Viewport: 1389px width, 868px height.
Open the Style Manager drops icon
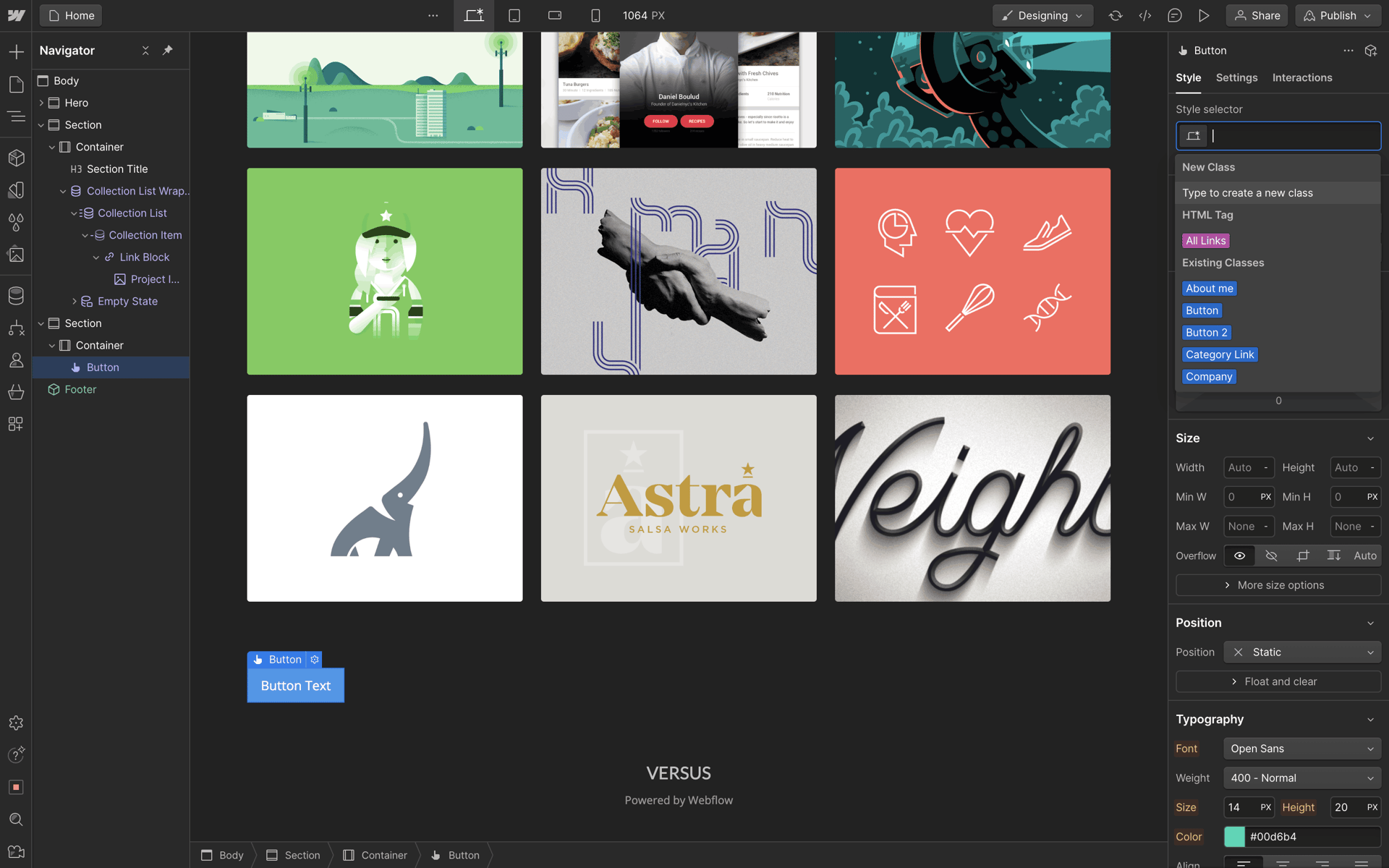pos(16,222)
